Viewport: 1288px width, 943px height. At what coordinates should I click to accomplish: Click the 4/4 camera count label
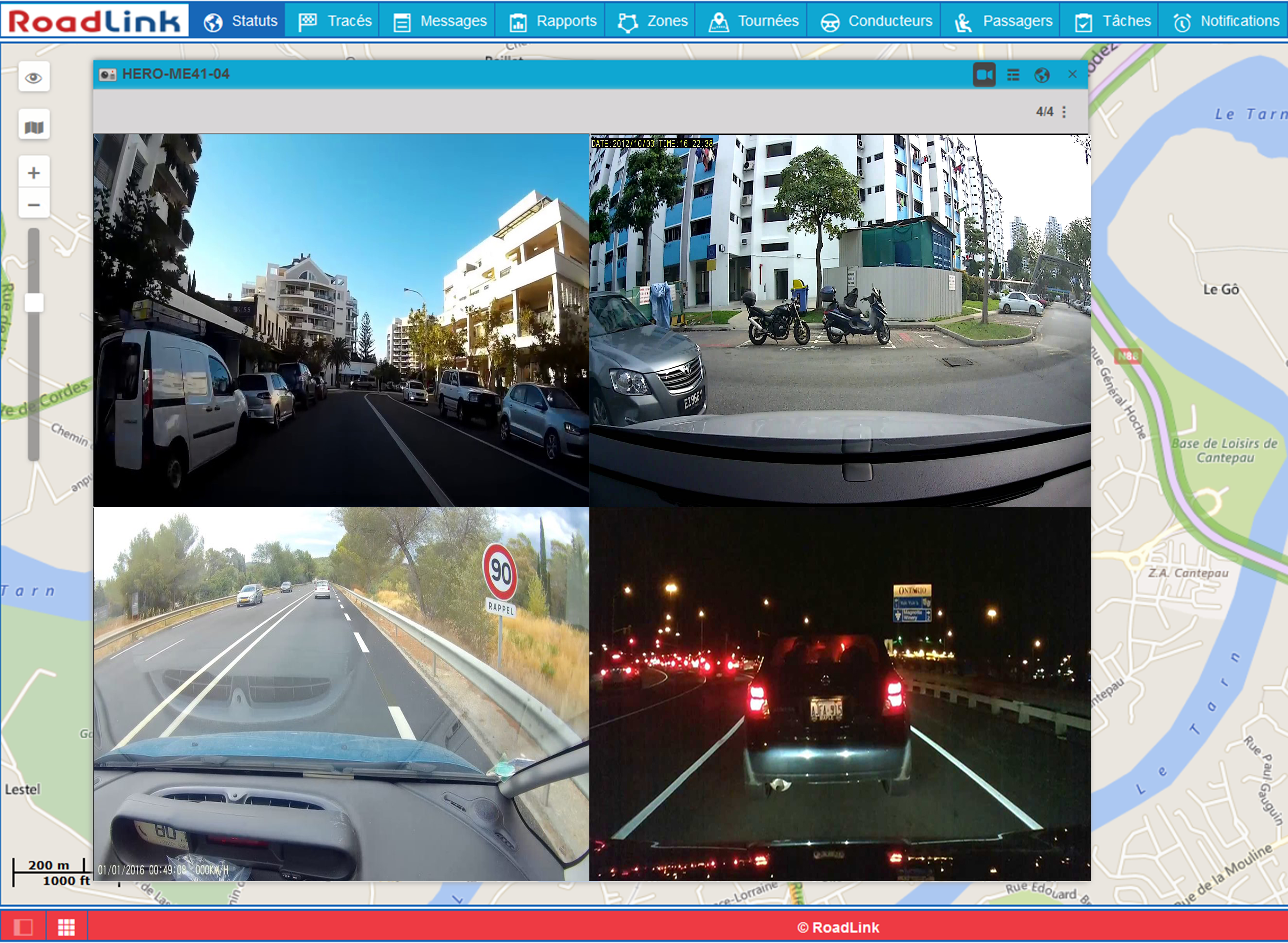1044,112
